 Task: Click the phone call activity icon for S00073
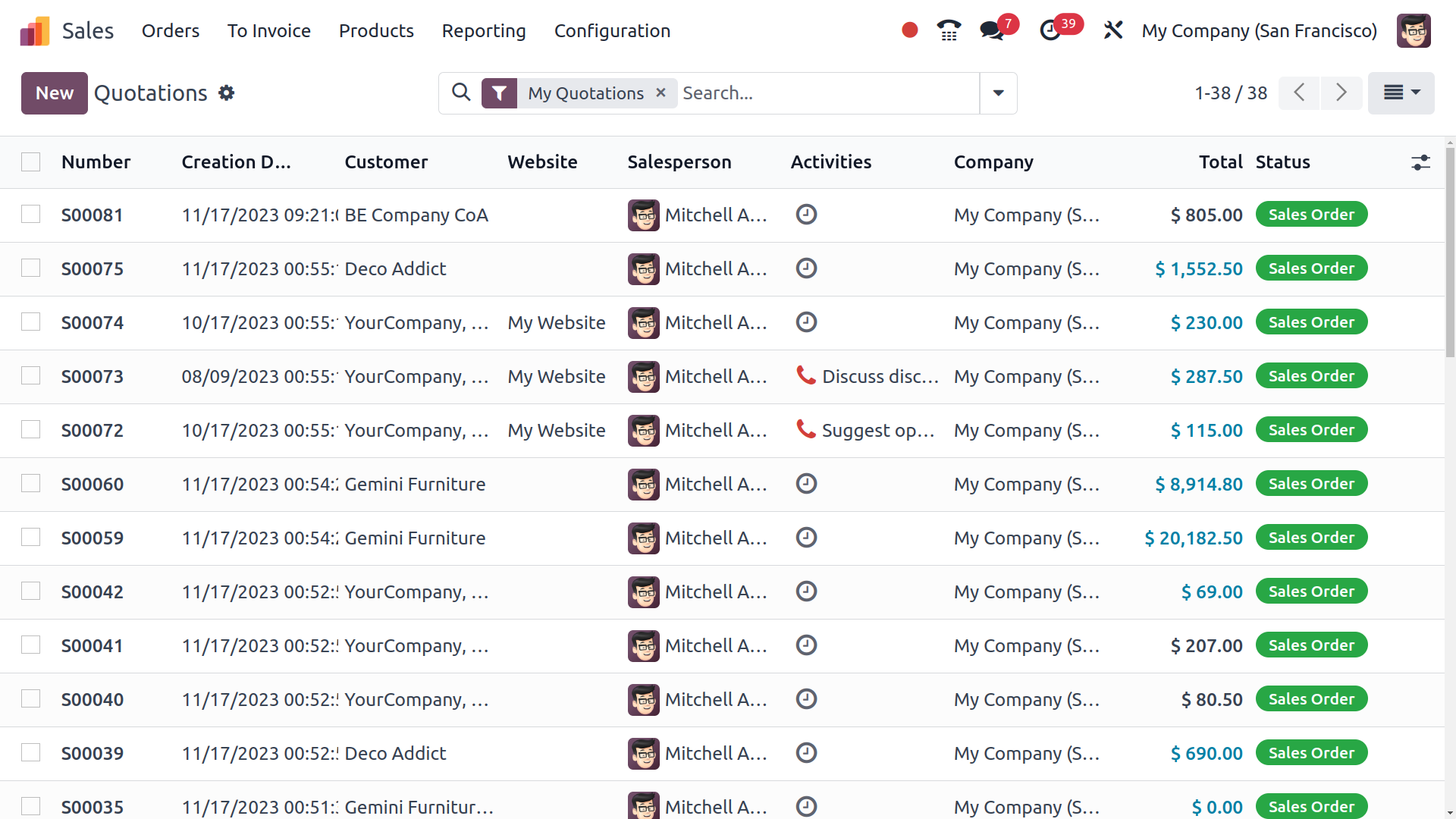[805, 375]
